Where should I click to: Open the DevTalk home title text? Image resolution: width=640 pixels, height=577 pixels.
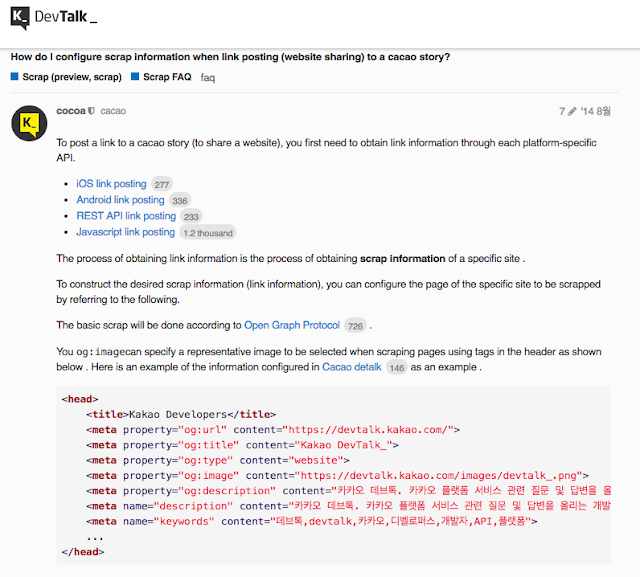[66, 17]
